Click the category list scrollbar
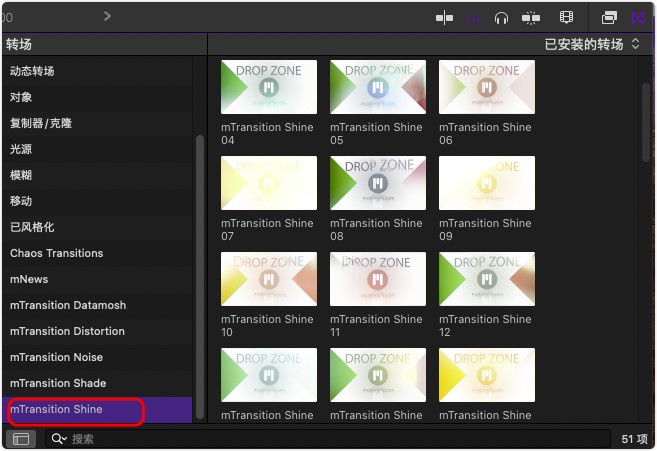This screenshot has width=657, height=451. click(x=200, y=277)
